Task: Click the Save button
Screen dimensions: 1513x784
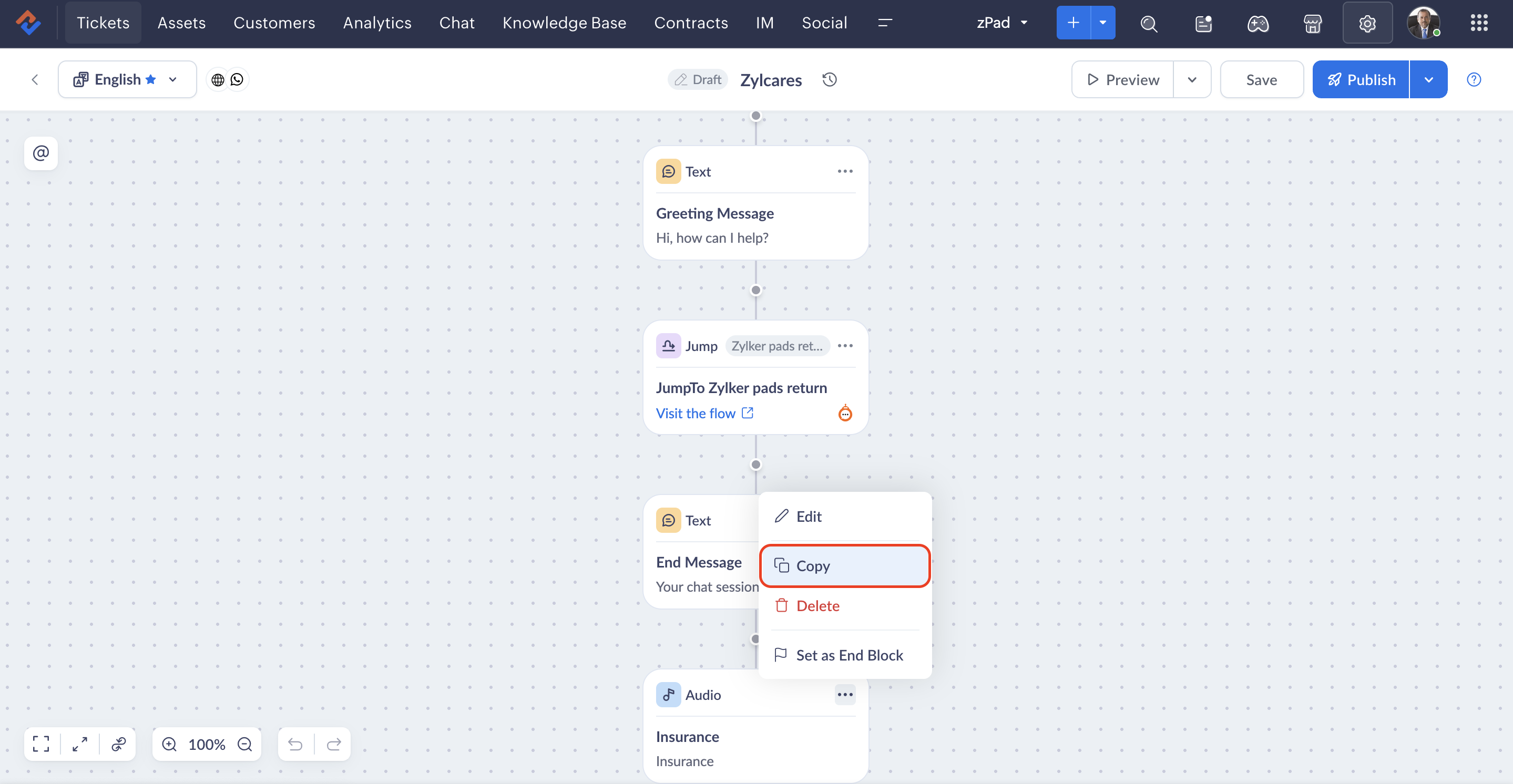Action: (1261, 79)
